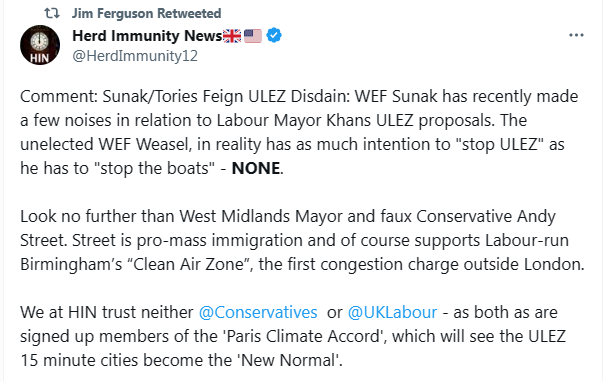Screen dimensions: 603x381
Task: Click the 'WEF Weasel' phrase
Action: point(144,145)
